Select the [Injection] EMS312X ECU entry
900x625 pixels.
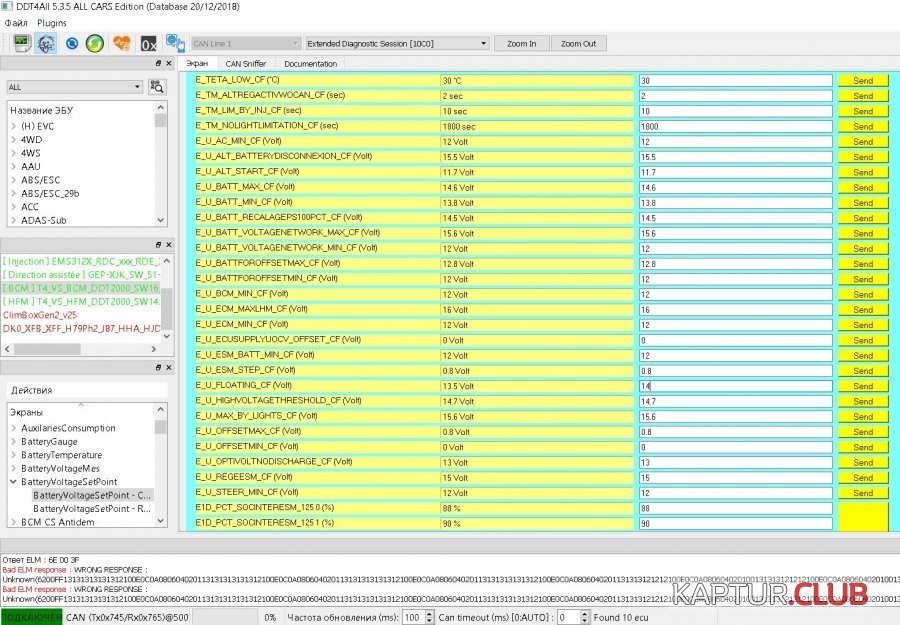click(81, 261)
